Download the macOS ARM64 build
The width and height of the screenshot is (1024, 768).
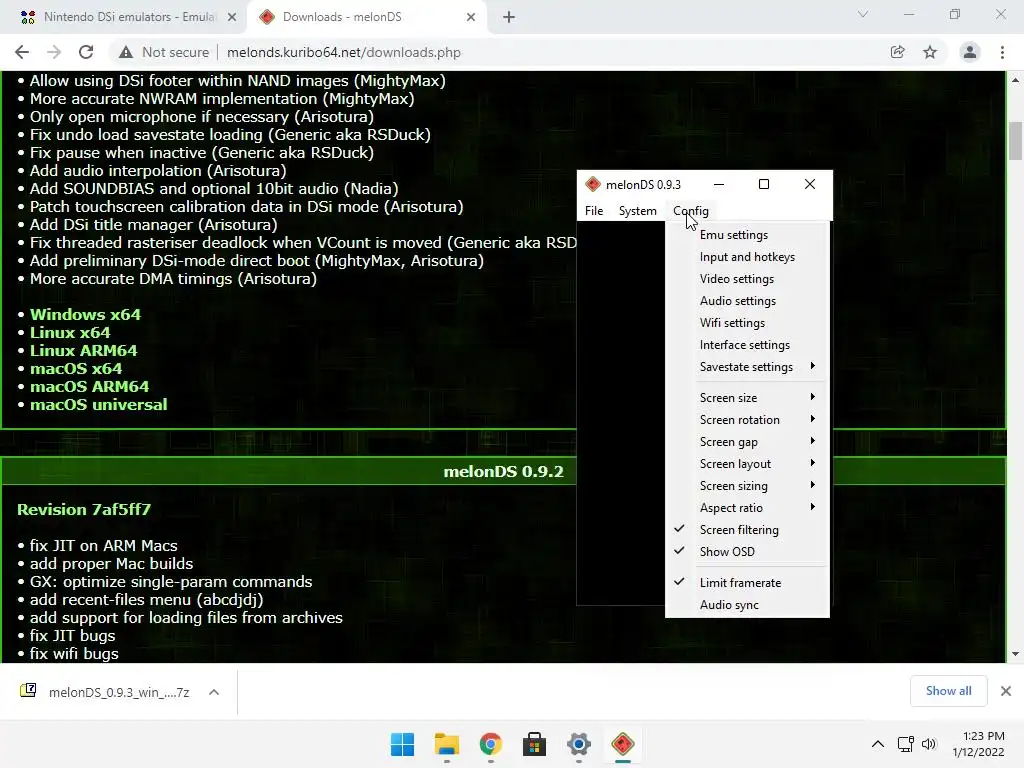pyautogui.click(x=89, y=387)
